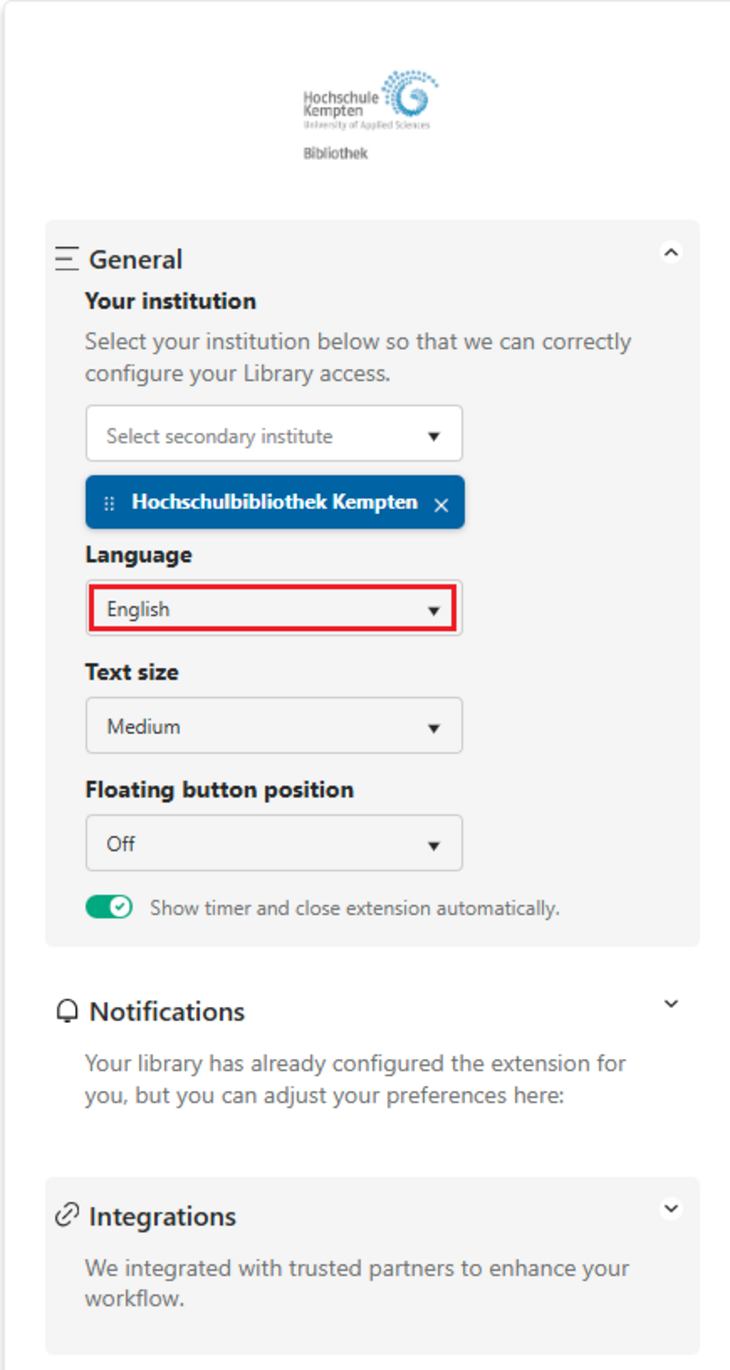Open the Text size dropdown
Image resolution: width=730 pixels, height=1370 pixels.
coord(274,726)
